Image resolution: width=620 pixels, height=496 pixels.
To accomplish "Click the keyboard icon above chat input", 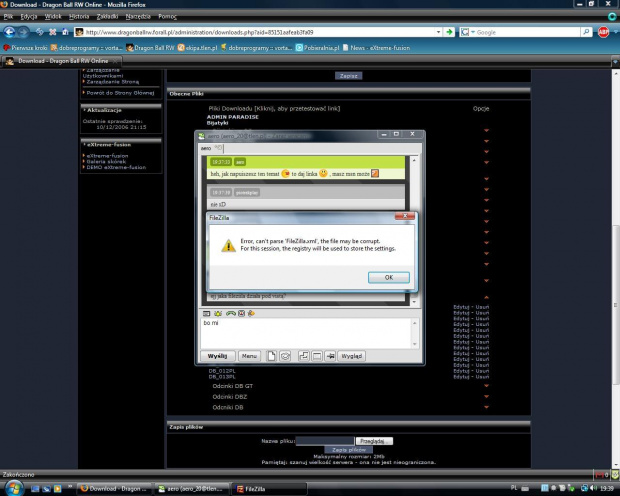I will [x=206, y=313].
